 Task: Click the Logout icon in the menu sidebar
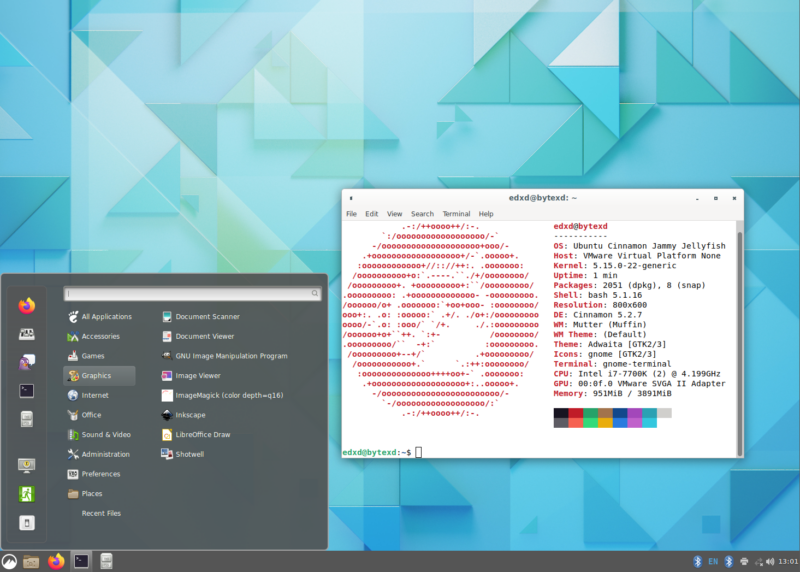tap(27, 494)
